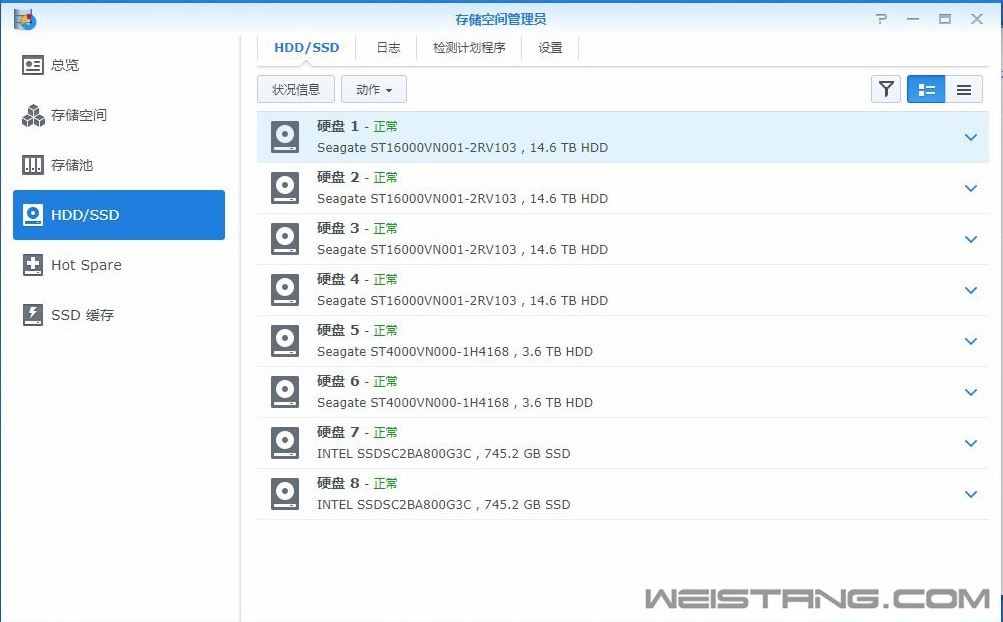Image resolution: width=1003 pixels, height=622 pixels.
Task: Switch to detailed list view layout
Action: click(925, 89)
